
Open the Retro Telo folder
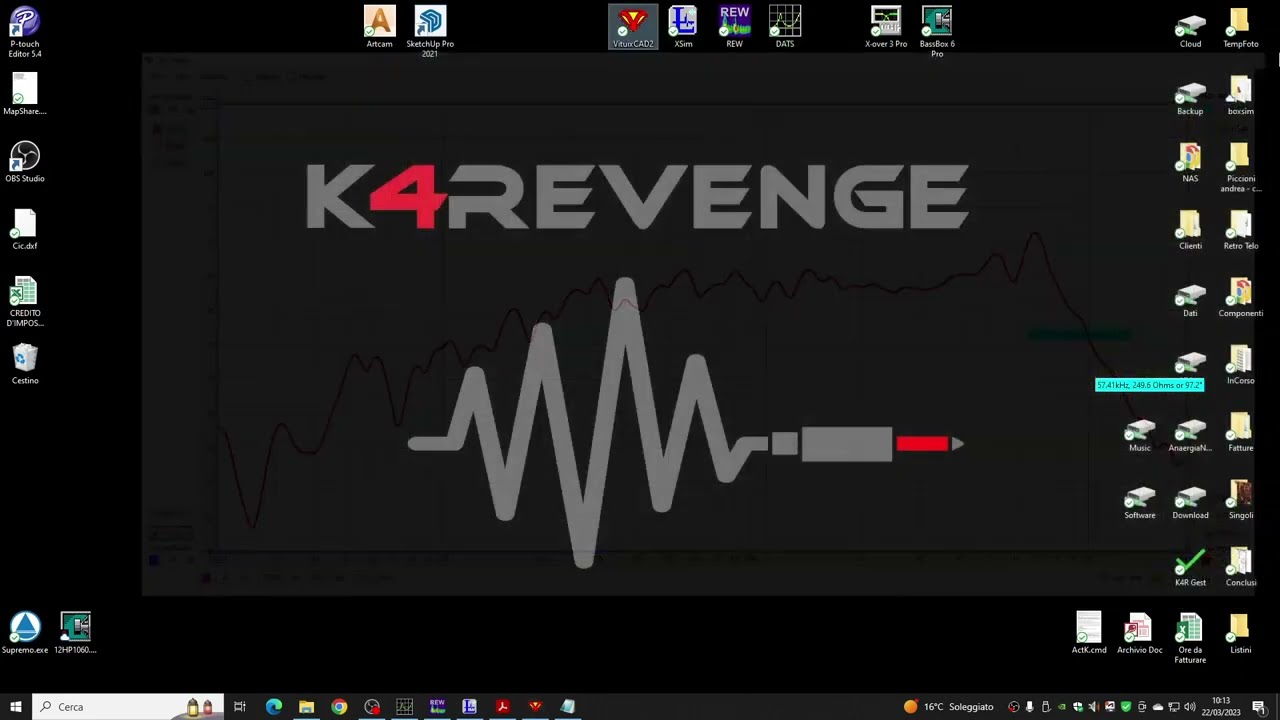click(x=1240, y=229)
